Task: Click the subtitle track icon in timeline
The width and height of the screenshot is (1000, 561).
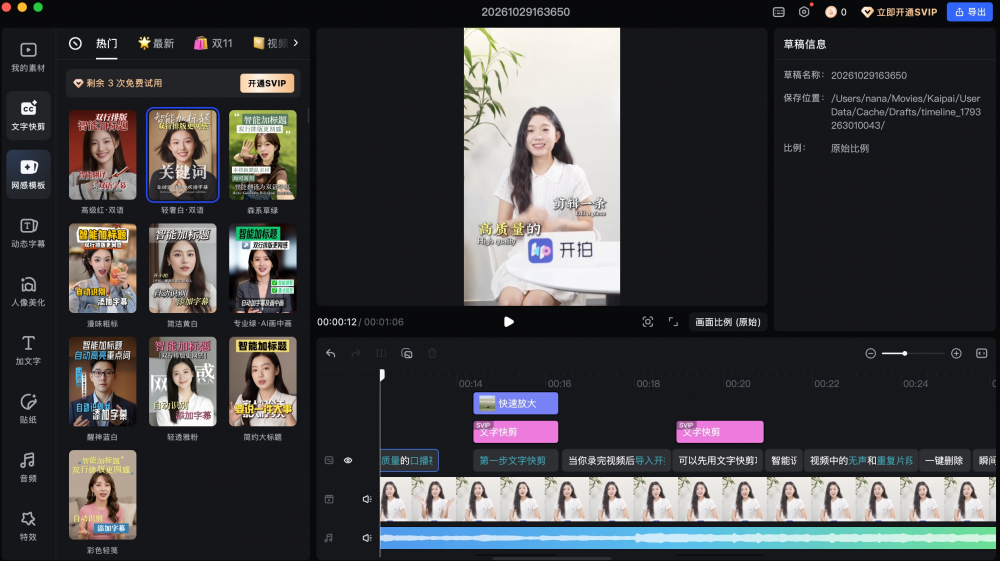Action: click(x=329, y=460)
